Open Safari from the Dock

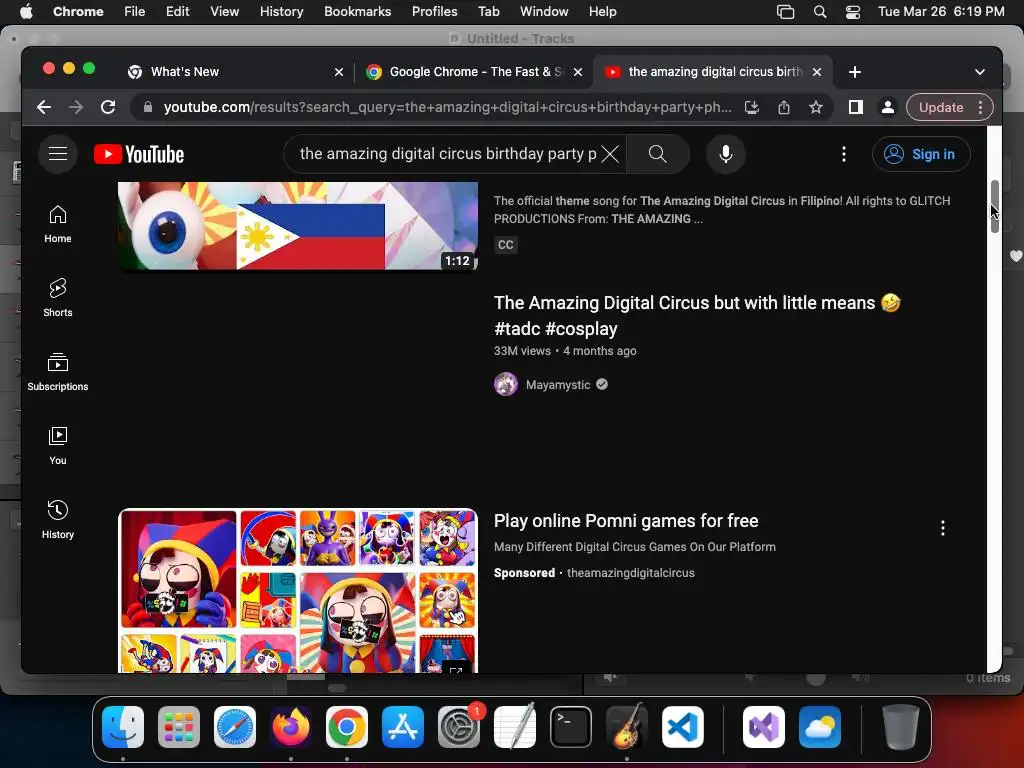tap(234, 727)
